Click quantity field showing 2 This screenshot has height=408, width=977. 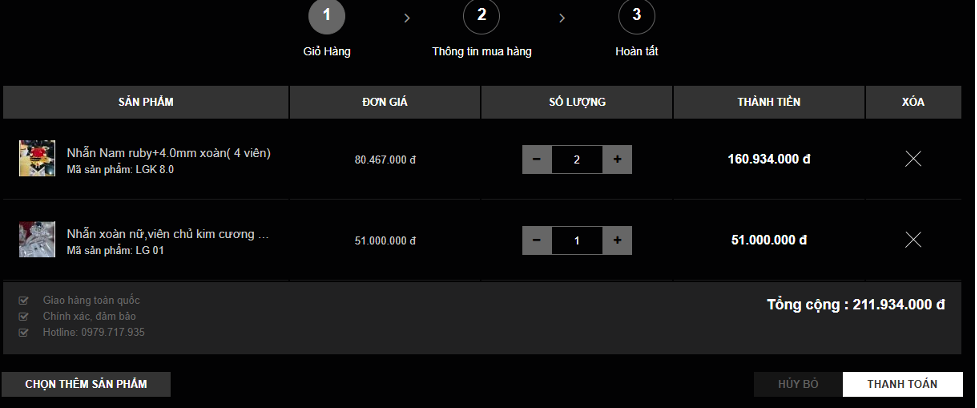click(577, 159)
